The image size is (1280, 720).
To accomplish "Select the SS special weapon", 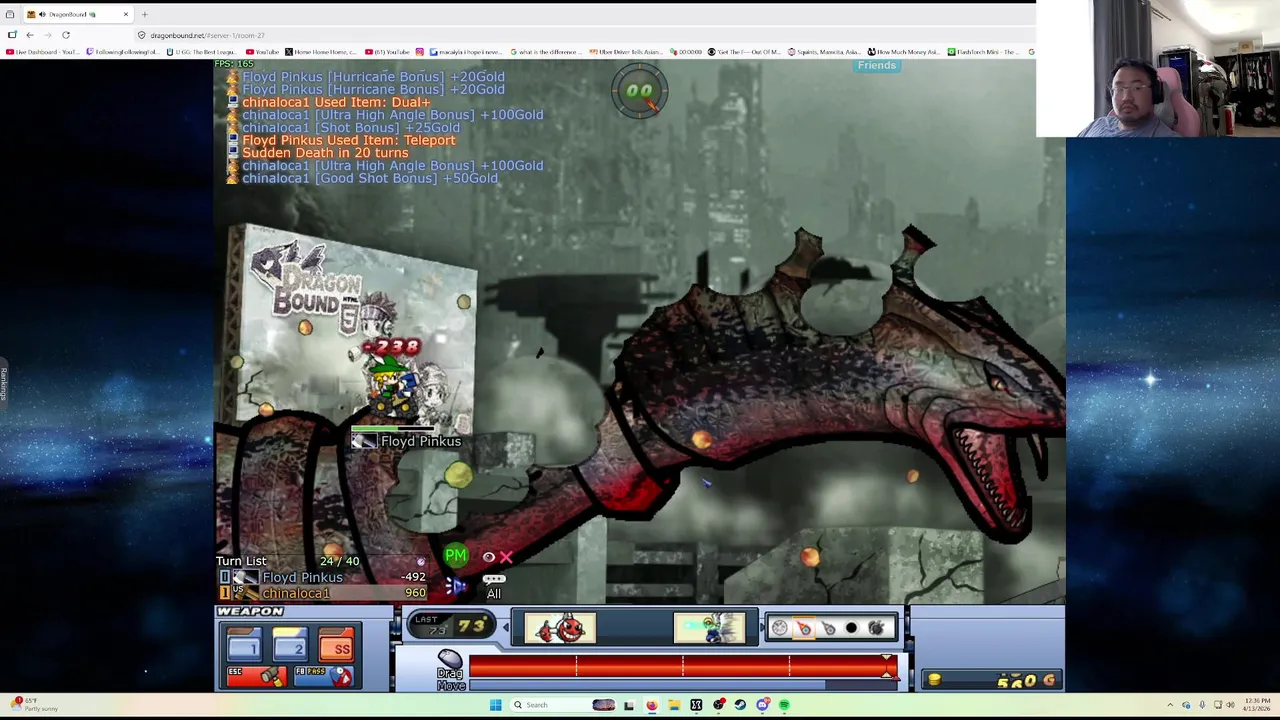I will point(336,646).
